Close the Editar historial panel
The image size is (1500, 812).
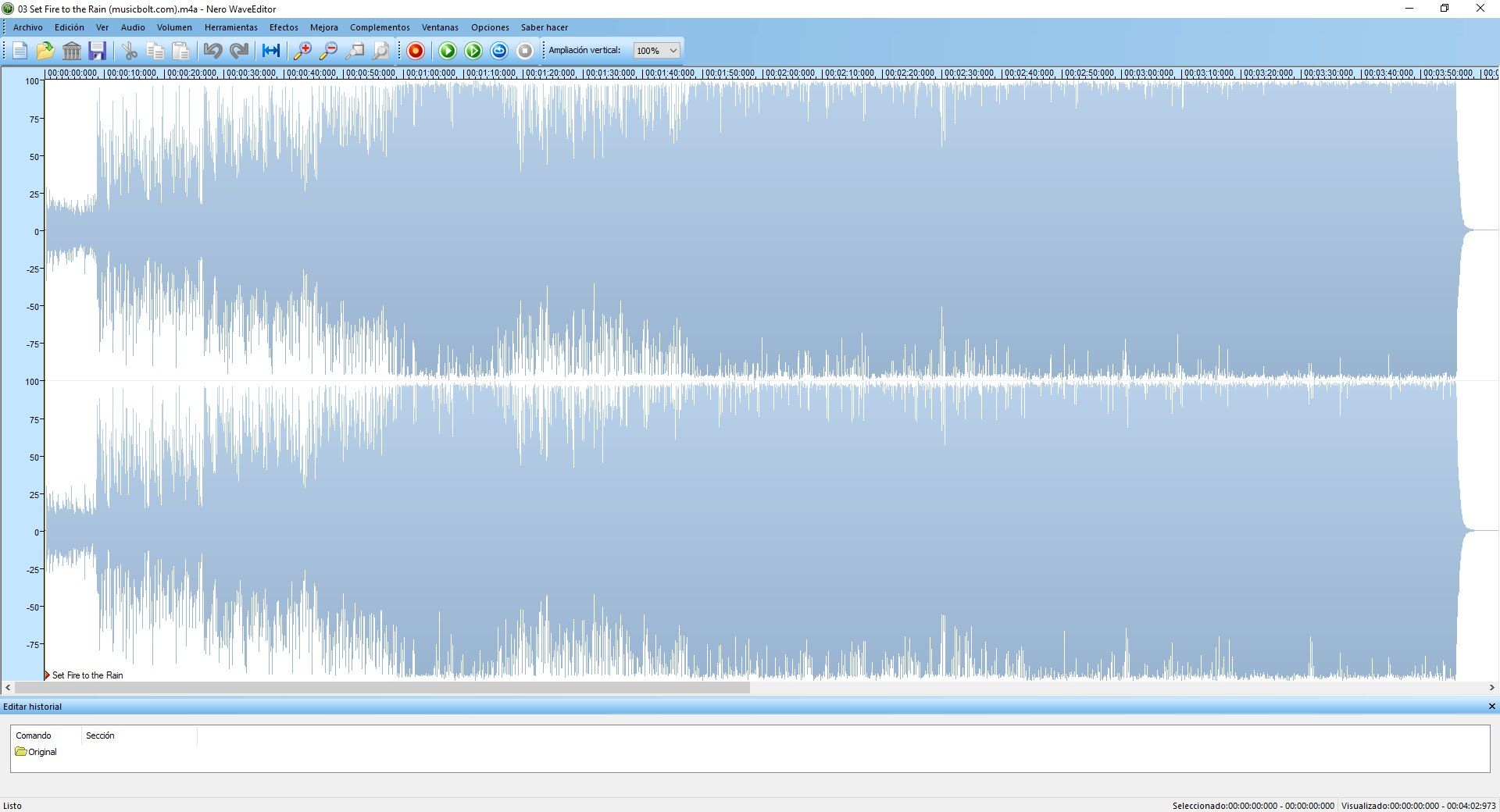coord(1491,707)
